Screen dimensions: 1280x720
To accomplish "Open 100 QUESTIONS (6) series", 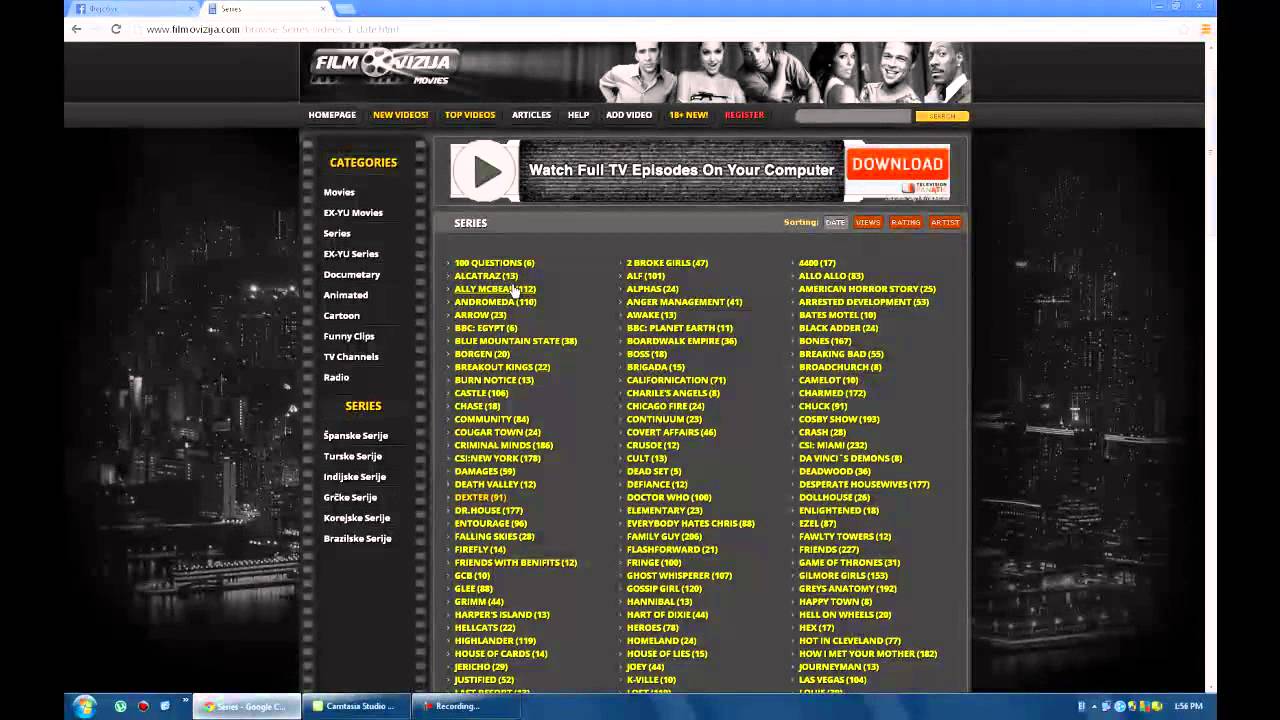I will (494, 263).
